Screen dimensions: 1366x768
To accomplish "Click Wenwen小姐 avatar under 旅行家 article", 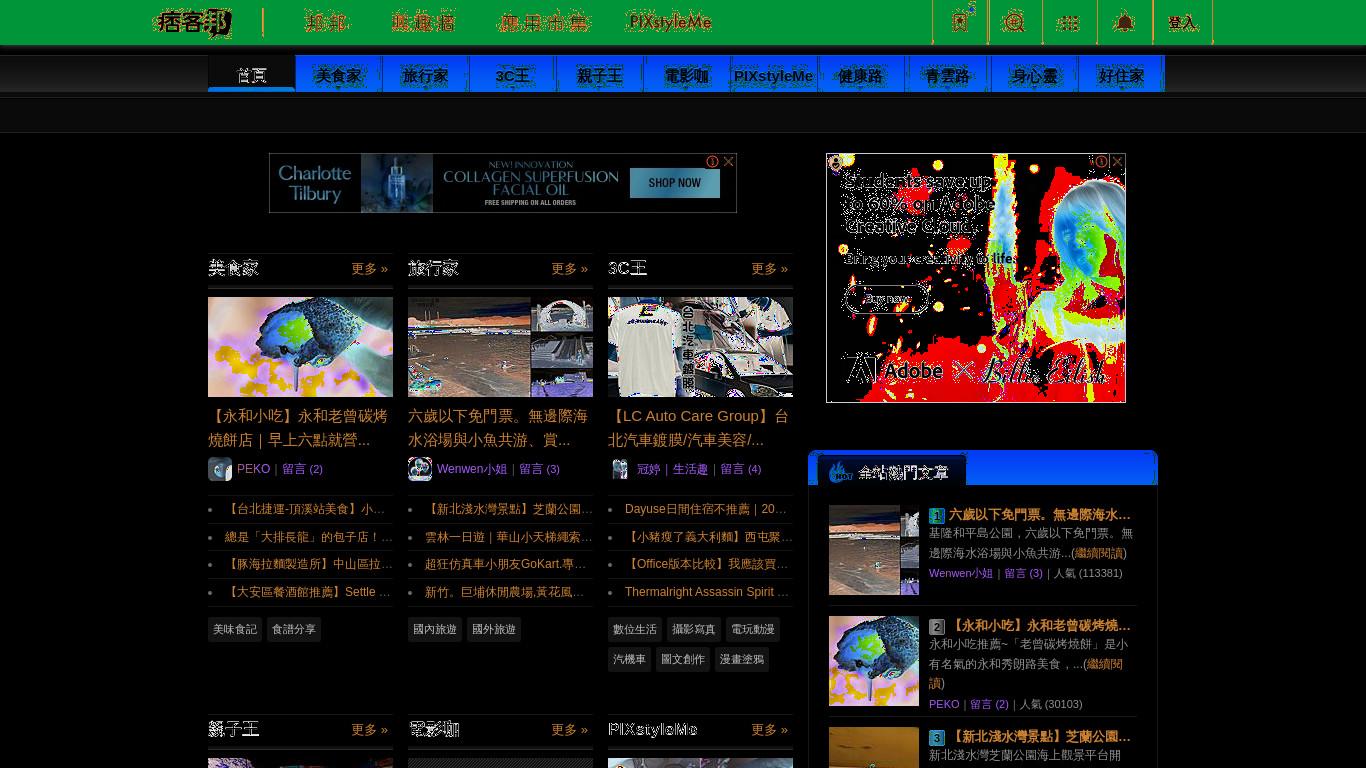I will [420, 469].
